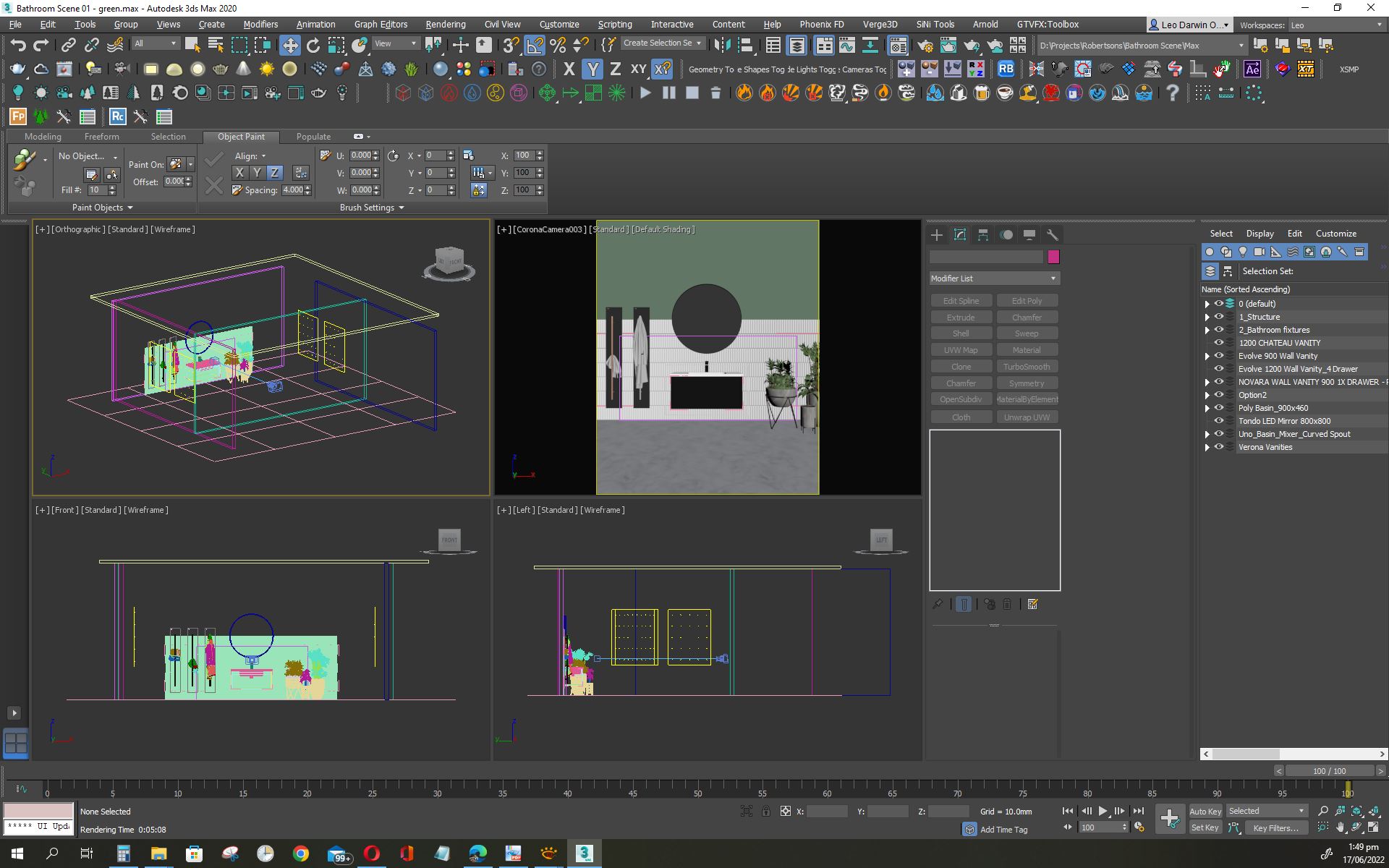The image size is (1389, 868).
Task: Expand the 2_Bathroom fixtures layer
Action: pyautogui.click(x=1207, y=330)
